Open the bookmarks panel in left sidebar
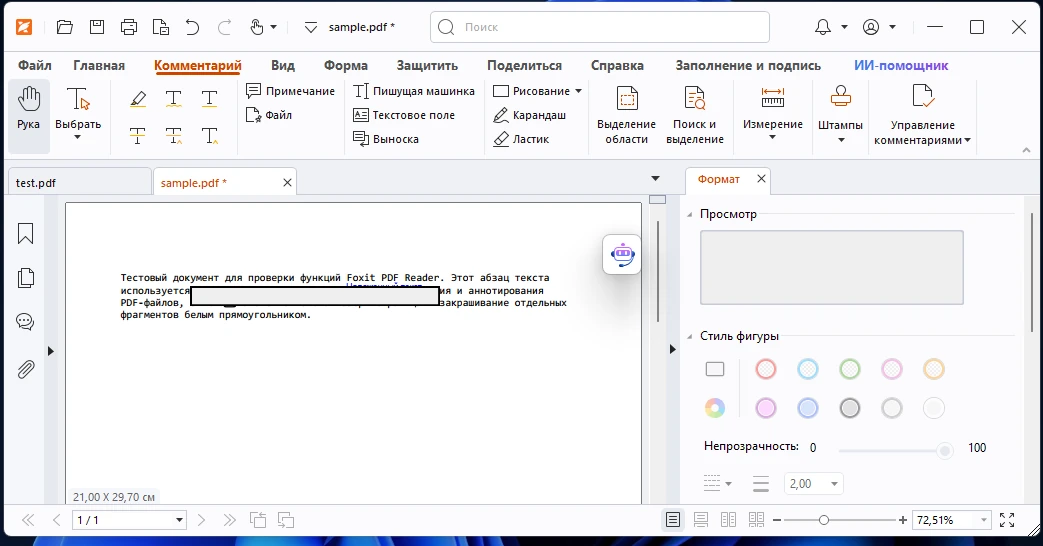 pyautogui.click(x=25, y=233)
